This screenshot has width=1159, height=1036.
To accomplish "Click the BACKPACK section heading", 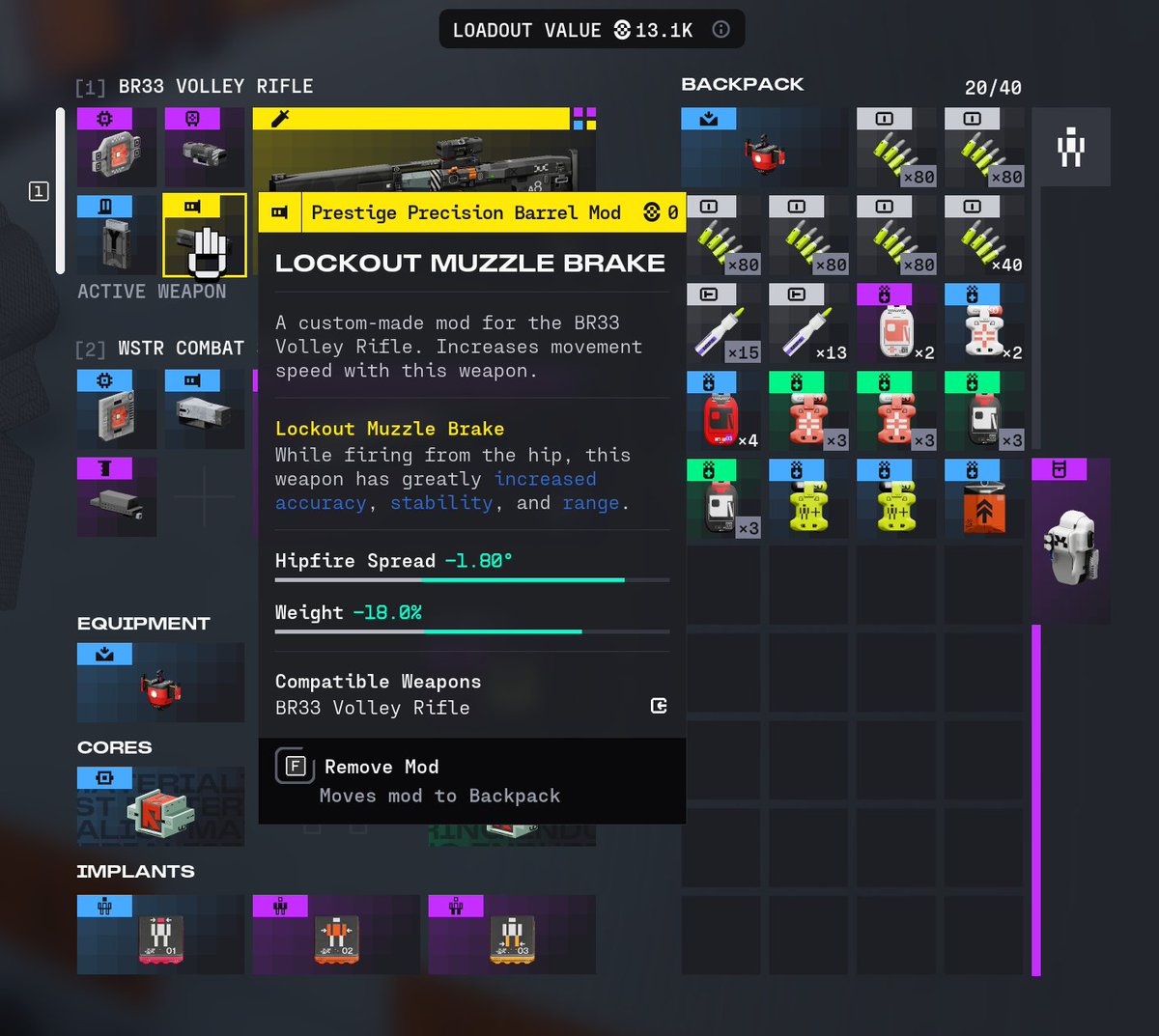I will (x=743, y=84).
